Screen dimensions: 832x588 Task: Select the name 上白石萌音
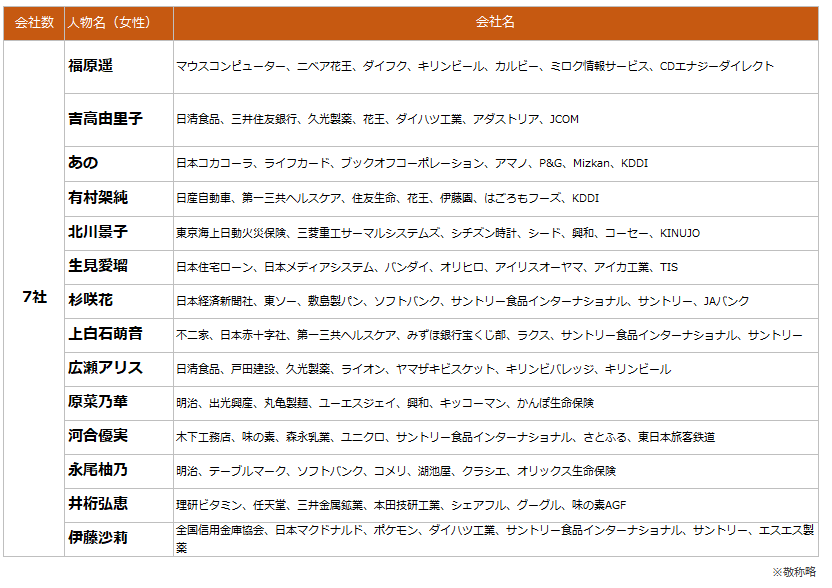pyautogui.click(x=105, y=334)
